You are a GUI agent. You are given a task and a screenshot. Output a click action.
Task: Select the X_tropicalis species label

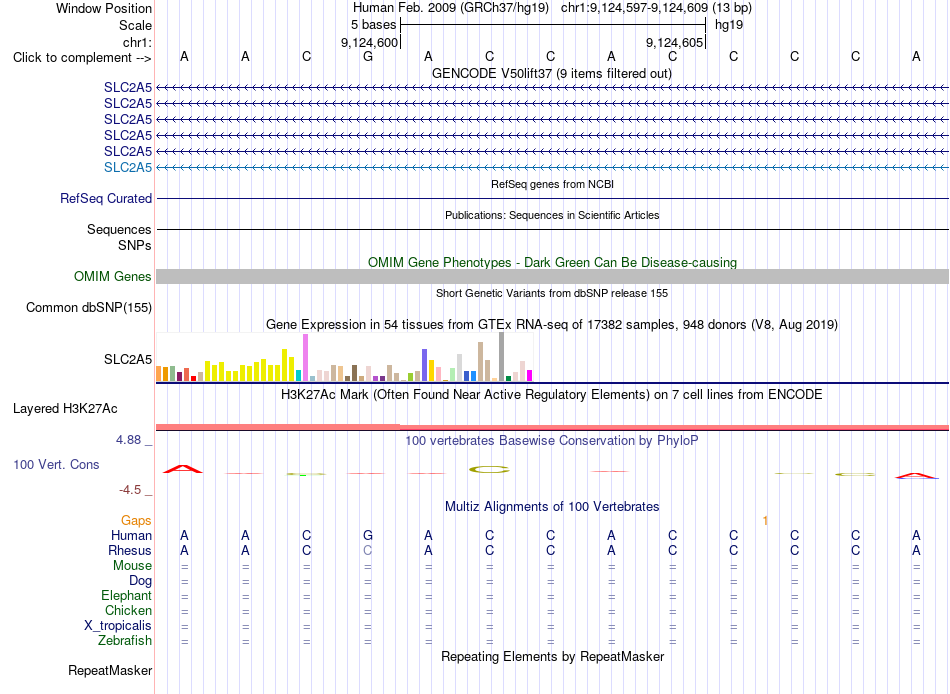118,626
